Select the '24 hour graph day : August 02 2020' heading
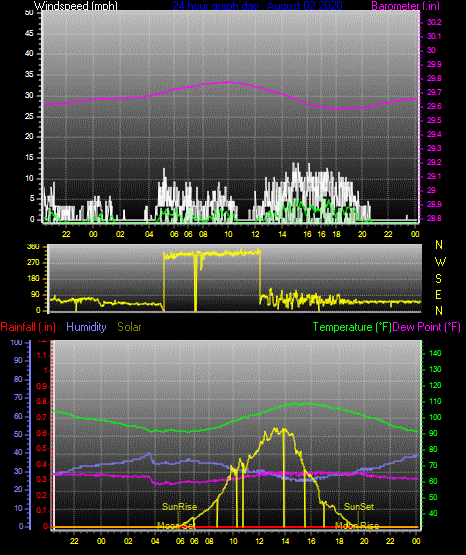 258,6
